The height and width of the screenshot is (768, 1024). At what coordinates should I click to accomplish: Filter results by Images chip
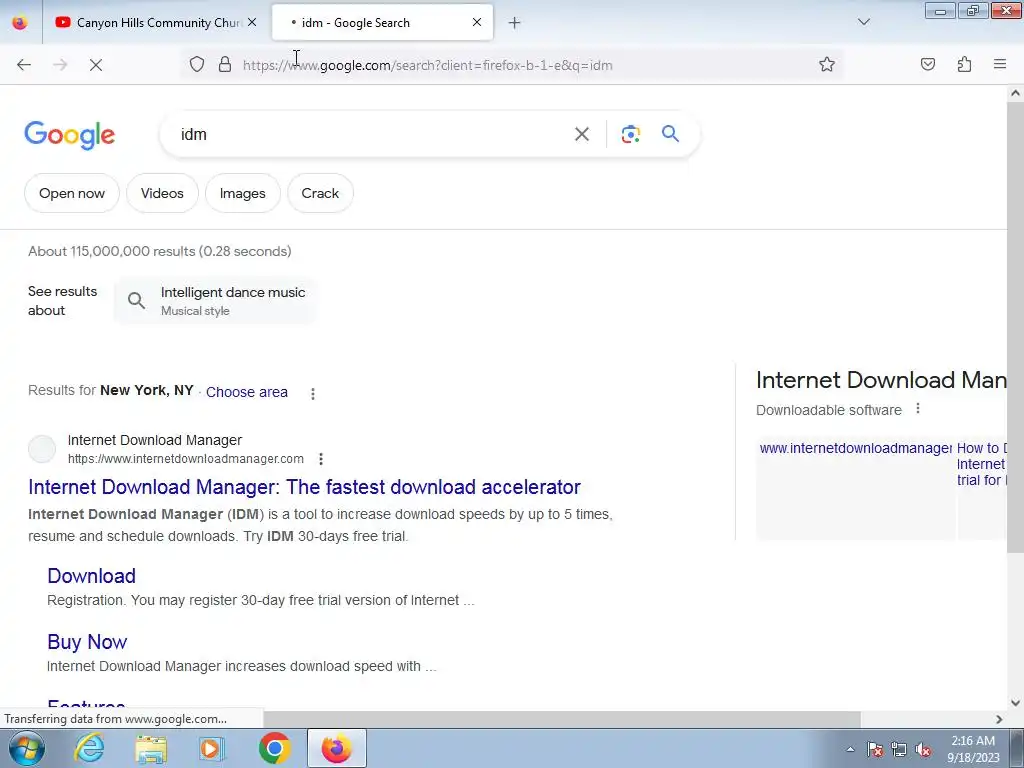click(x=242, y=193)
